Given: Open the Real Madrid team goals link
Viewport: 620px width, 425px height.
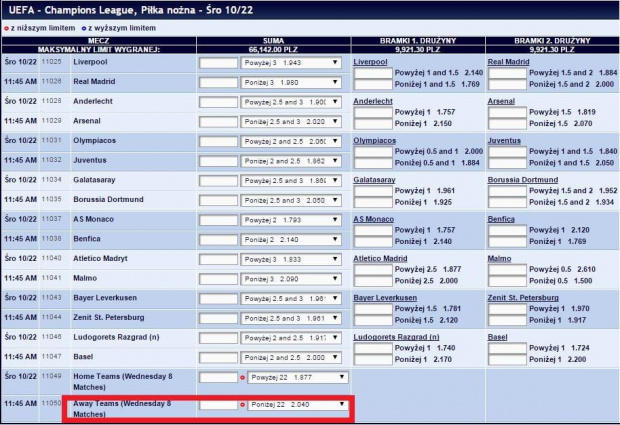Looking at the screenshot, I should (x=508, y=62).
